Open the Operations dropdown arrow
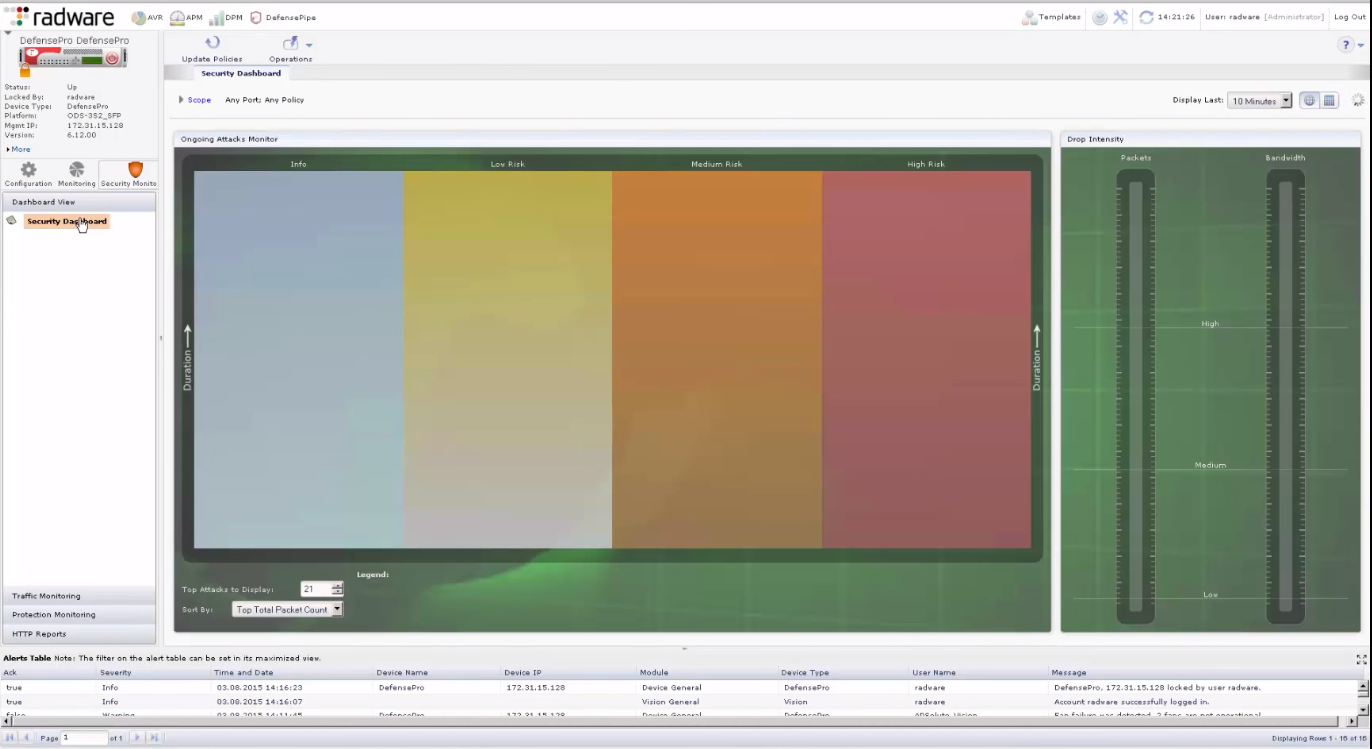Image resolution: width=1372 pixels, height=749 pixels. [x=309, y=45]
